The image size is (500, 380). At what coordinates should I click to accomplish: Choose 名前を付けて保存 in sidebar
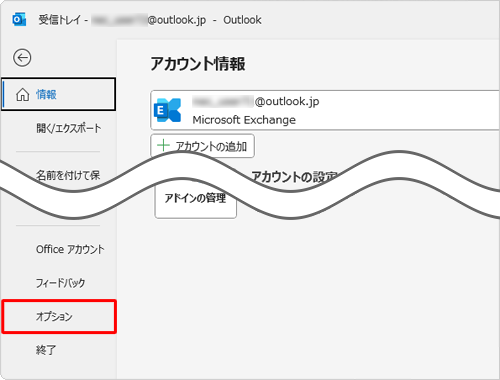68,175
